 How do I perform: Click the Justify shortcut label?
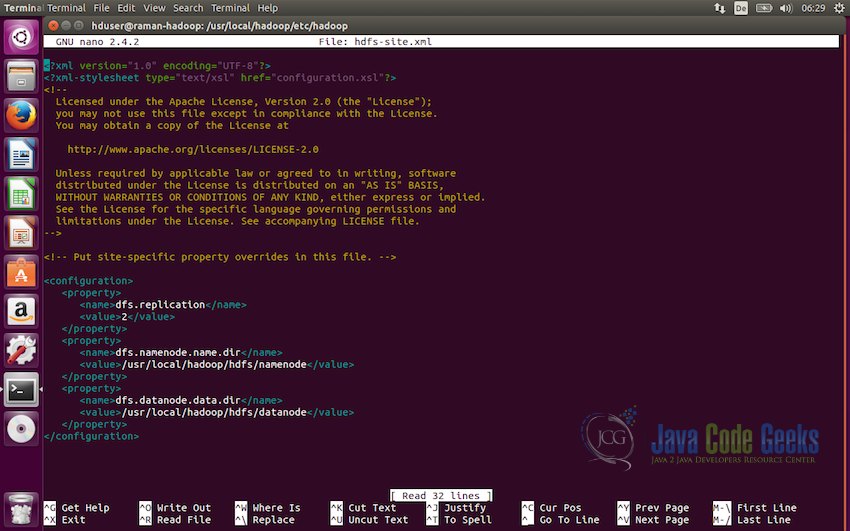[465, 508]
